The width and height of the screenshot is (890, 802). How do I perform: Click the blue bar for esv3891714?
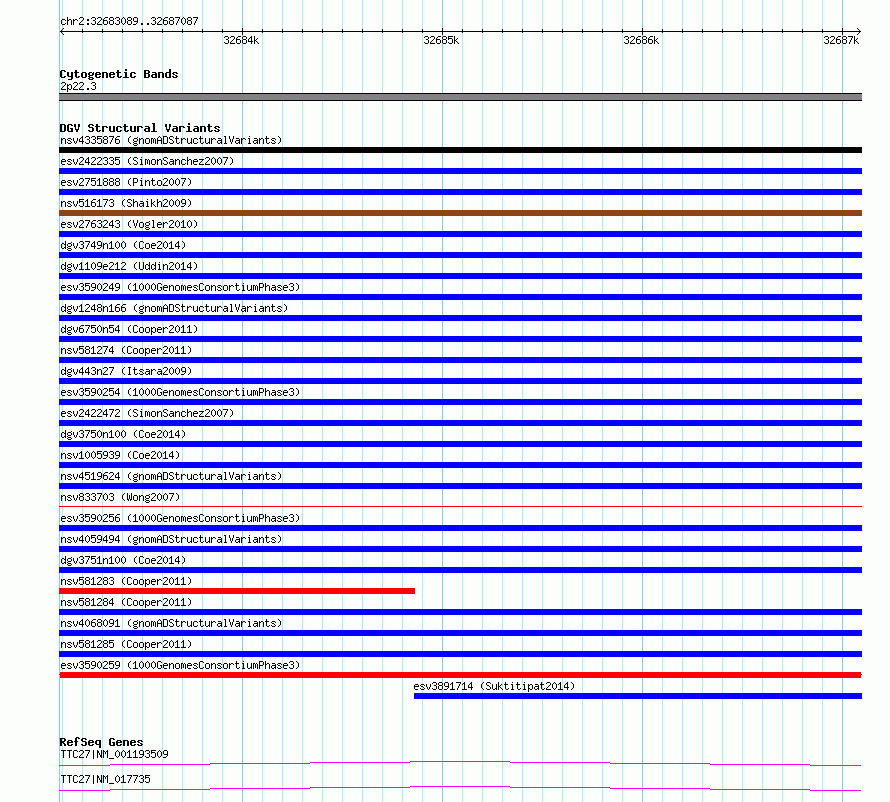[638, 696]
